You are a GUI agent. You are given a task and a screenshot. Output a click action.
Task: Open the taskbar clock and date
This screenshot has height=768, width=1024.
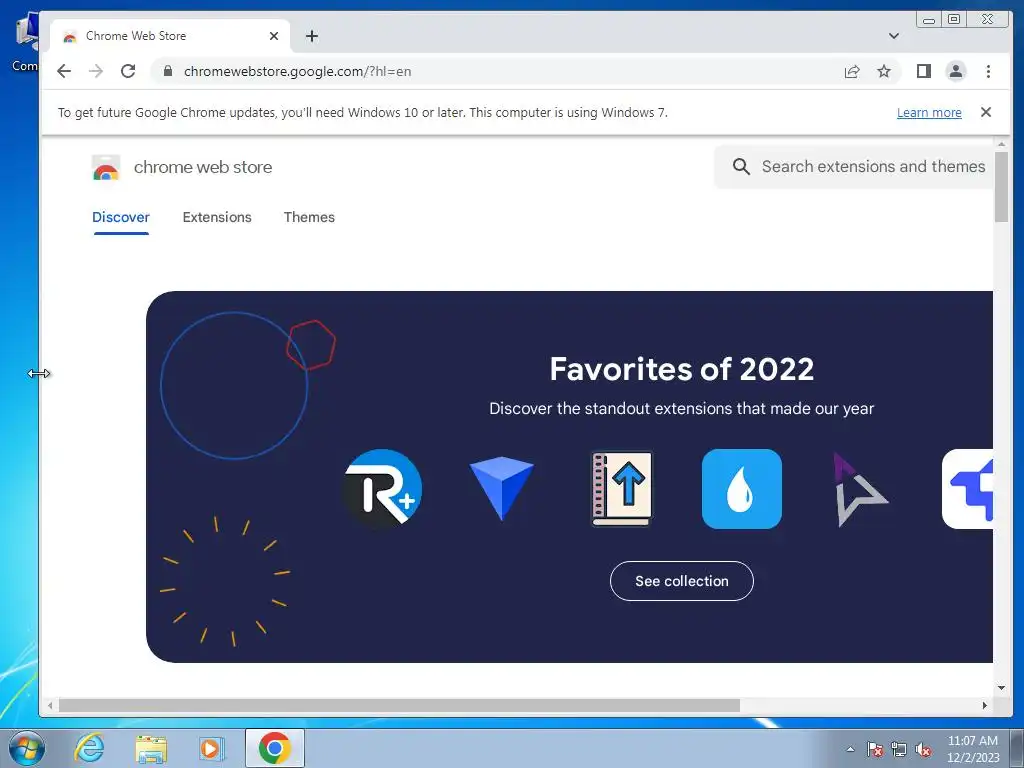tap(972, 749)
